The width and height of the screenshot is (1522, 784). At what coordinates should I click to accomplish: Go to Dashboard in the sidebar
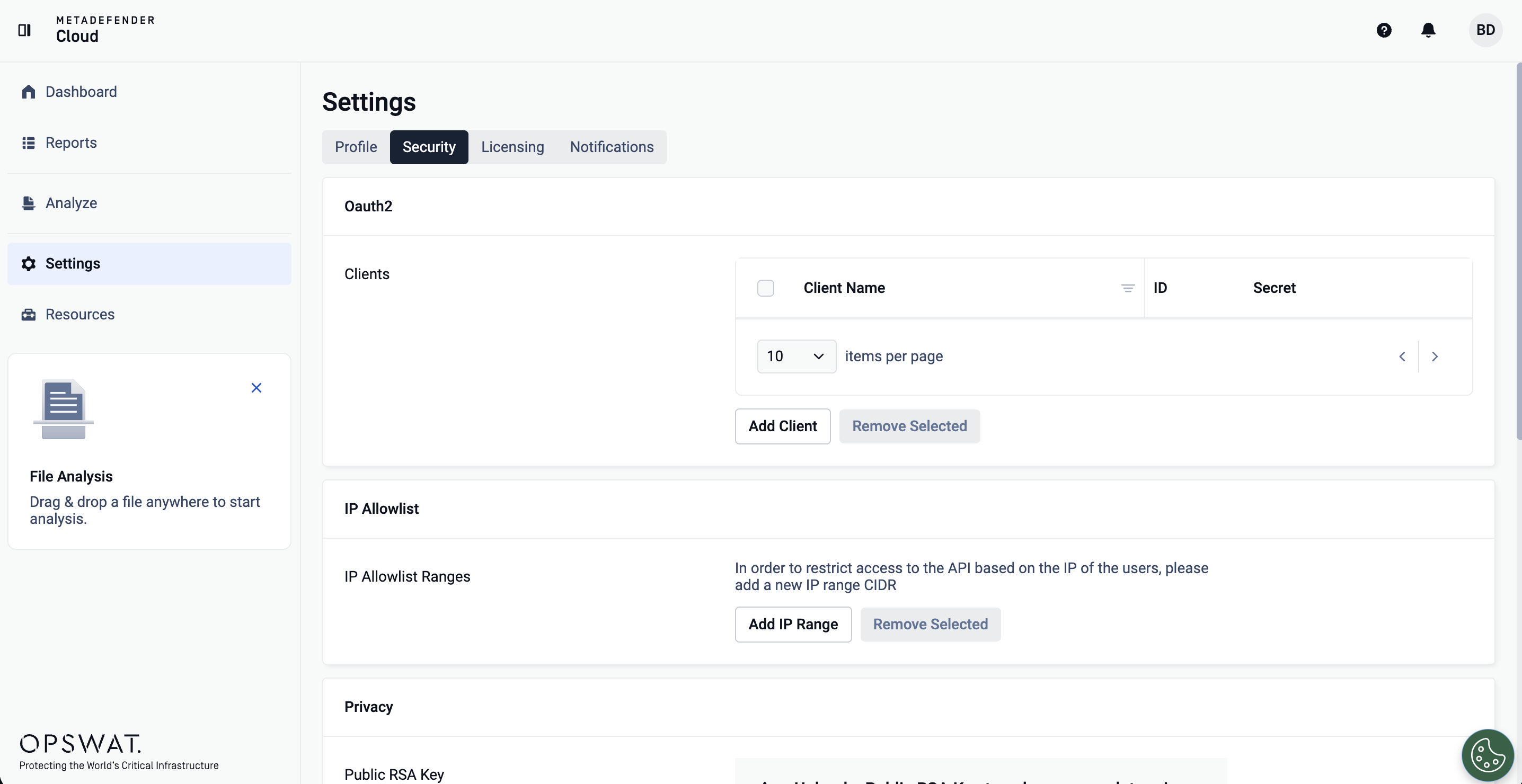[x=81, y=92]
